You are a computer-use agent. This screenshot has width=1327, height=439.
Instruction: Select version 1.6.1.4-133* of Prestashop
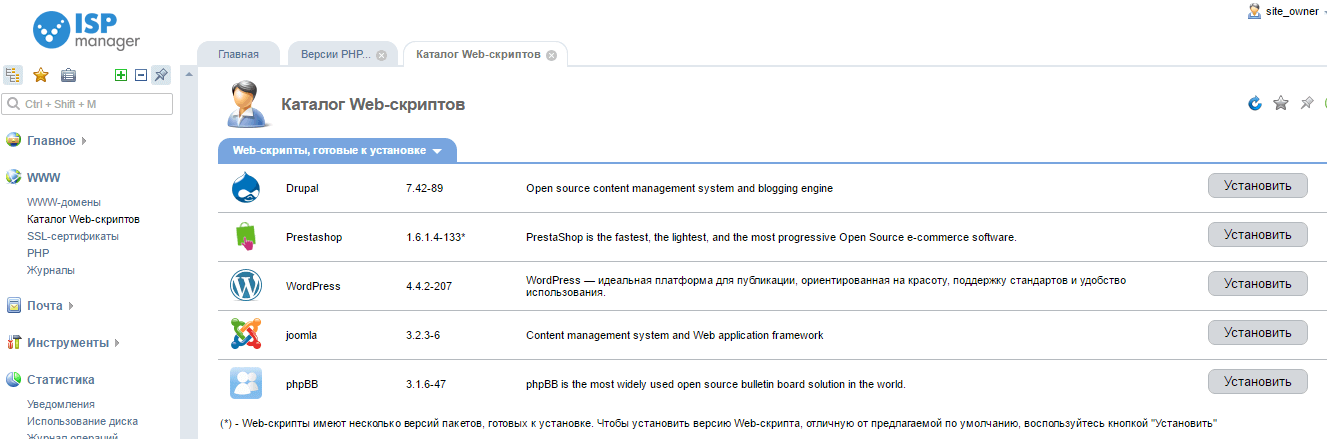point(436,237)
